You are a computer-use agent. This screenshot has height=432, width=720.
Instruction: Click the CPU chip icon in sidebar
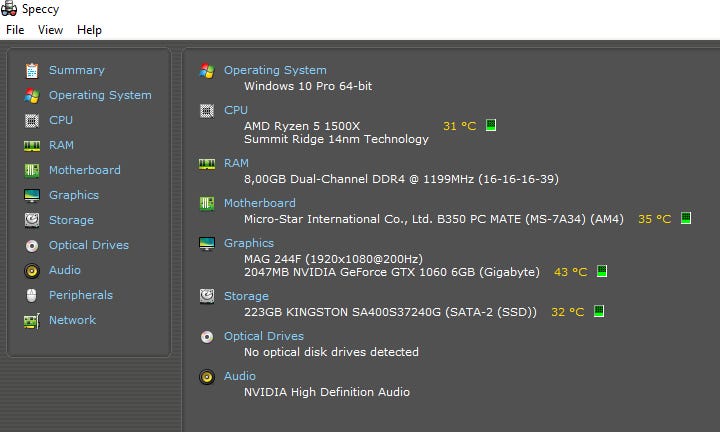[x=32, y=120]
